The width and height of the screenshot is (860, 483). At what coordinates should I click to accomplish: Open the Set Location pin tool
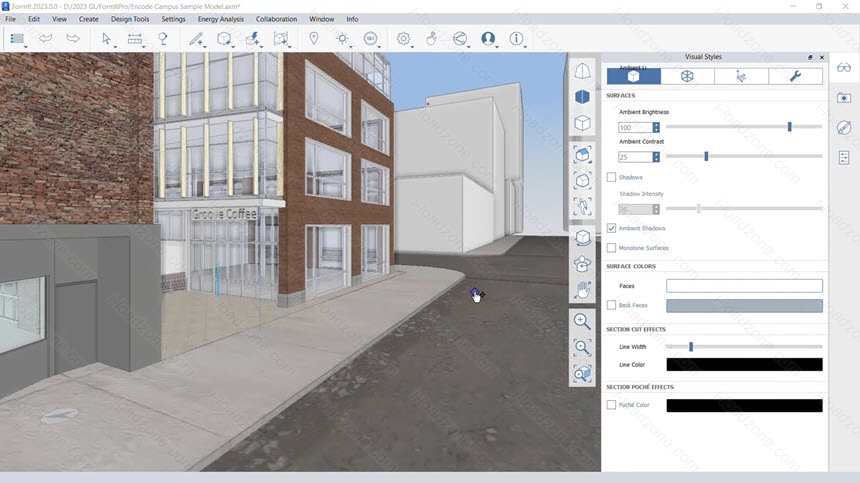coord(314,38)
